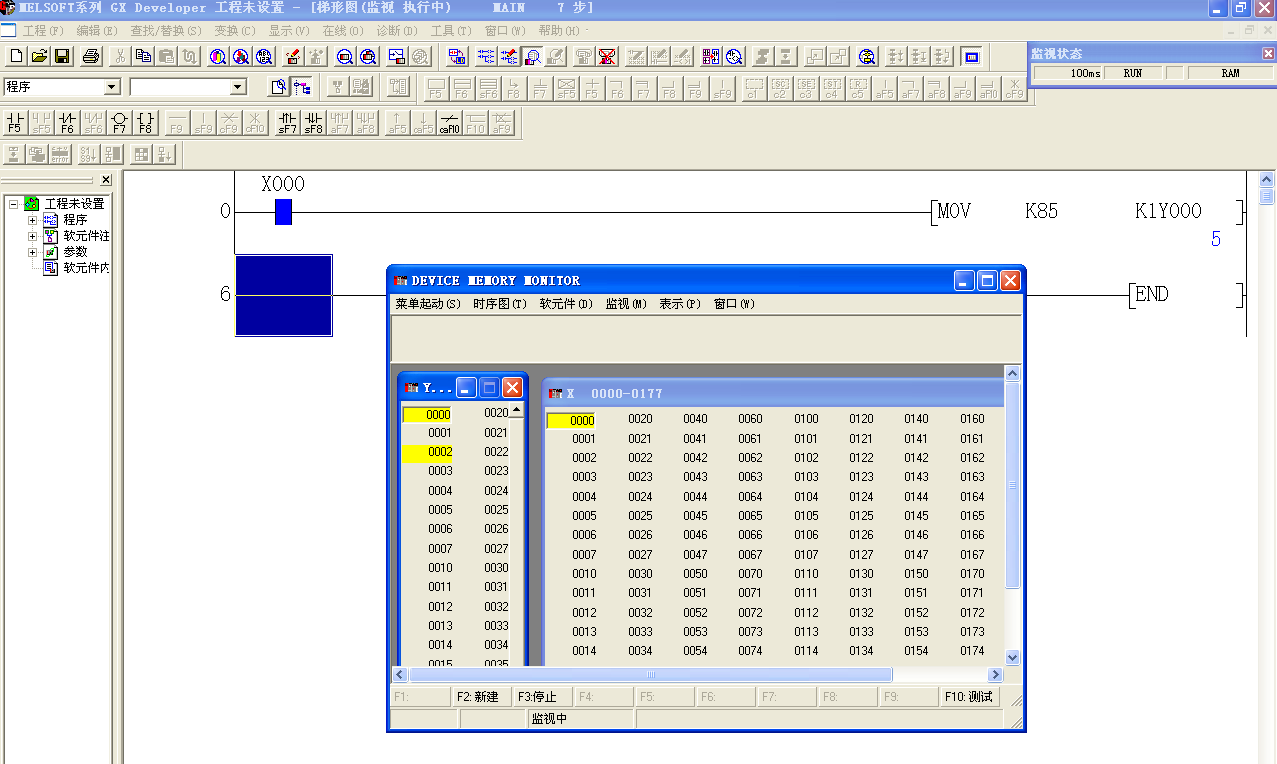Open the 程序 dropdown combo box

coord(111,87)
